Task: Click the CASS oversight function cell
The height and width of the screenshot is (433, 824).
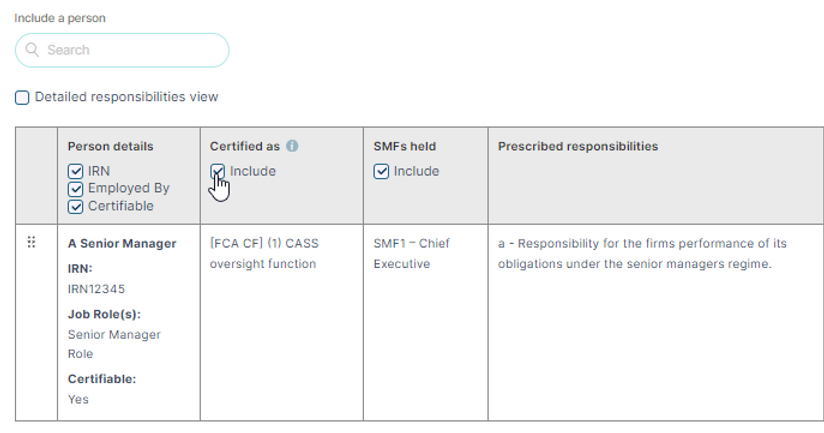Action: click(x=264, y=253)
